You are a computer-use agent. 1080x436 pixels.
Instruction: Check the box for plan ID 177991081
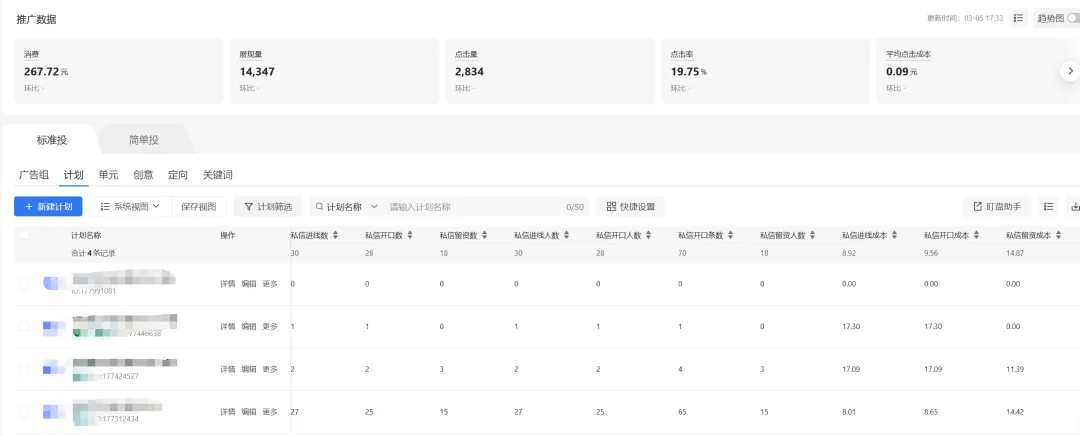click(x=24, y=283)
